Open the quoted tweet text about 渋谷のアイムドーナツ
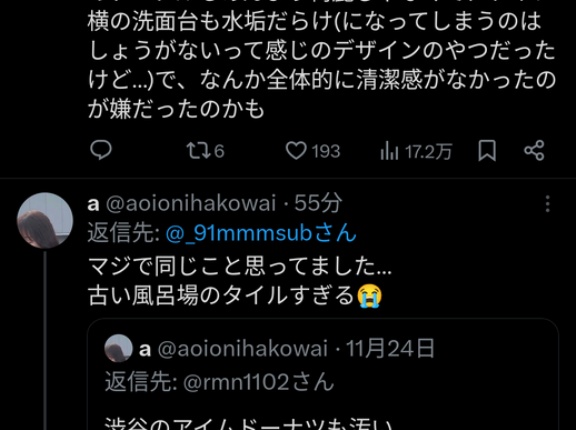 point(249,424)
